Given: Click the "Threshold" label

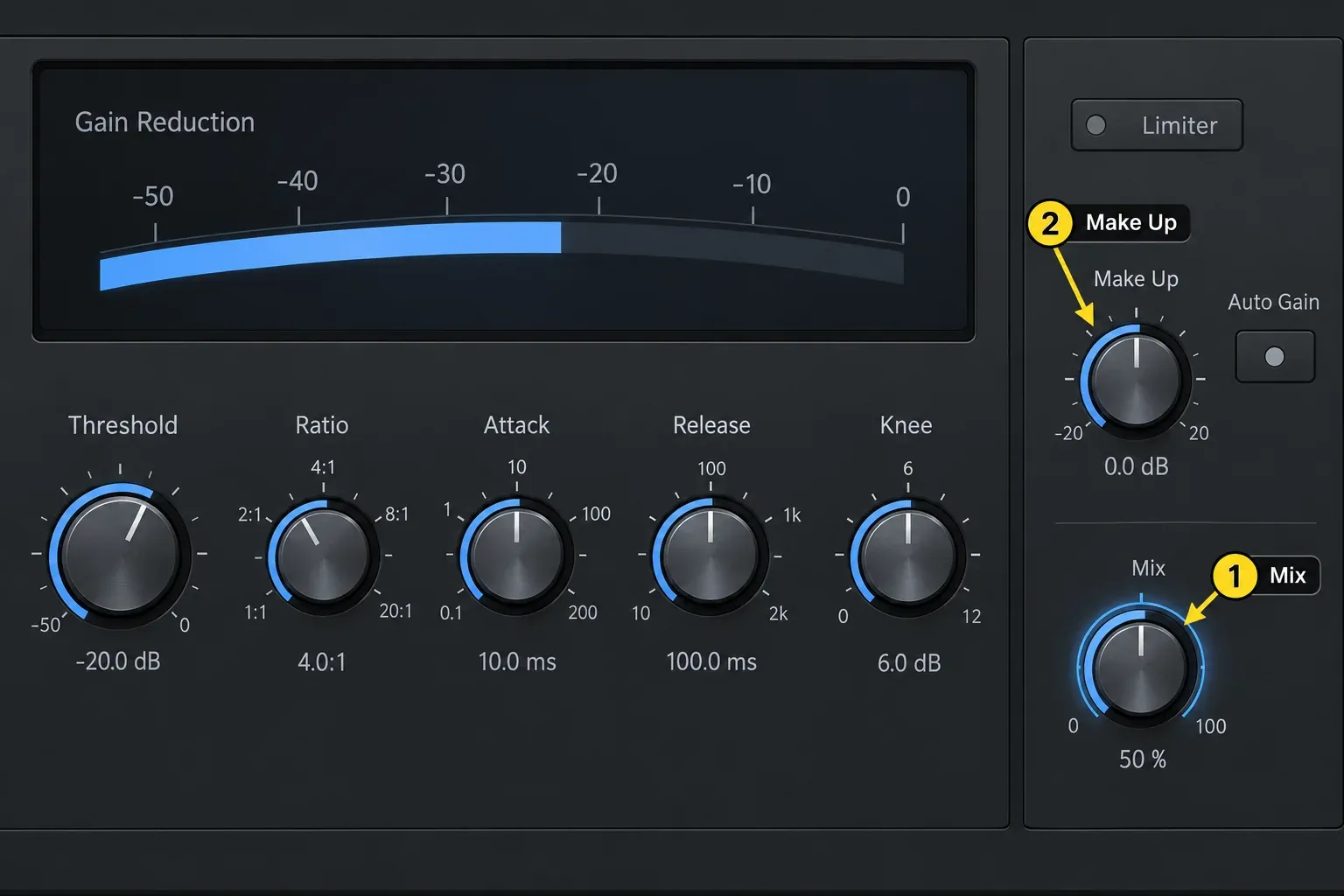Looking at the screenshot, I should pos(122,425).
